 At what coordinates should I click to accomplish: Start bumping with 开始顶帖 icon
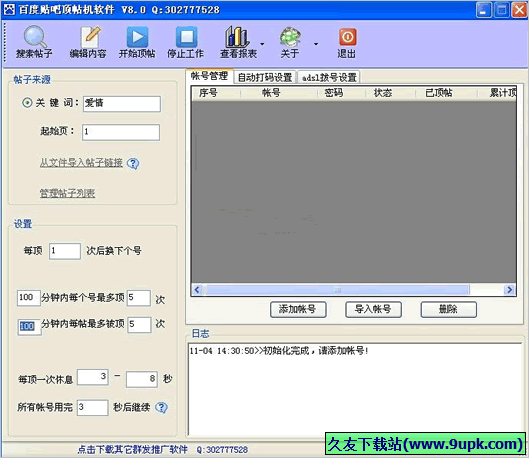[x=137, y=36]
